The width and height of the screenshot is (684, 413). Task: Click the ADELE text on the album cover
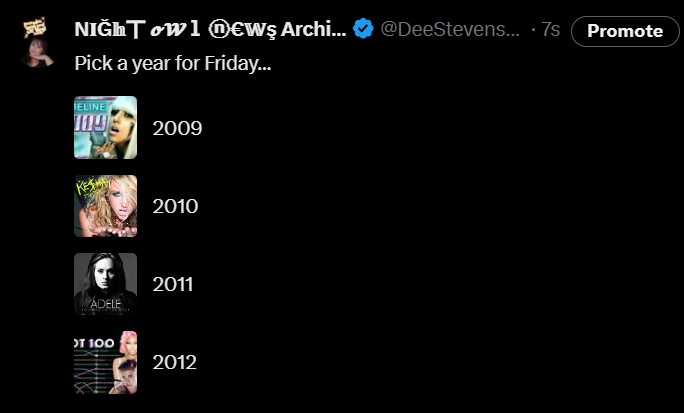click(104, 300)
